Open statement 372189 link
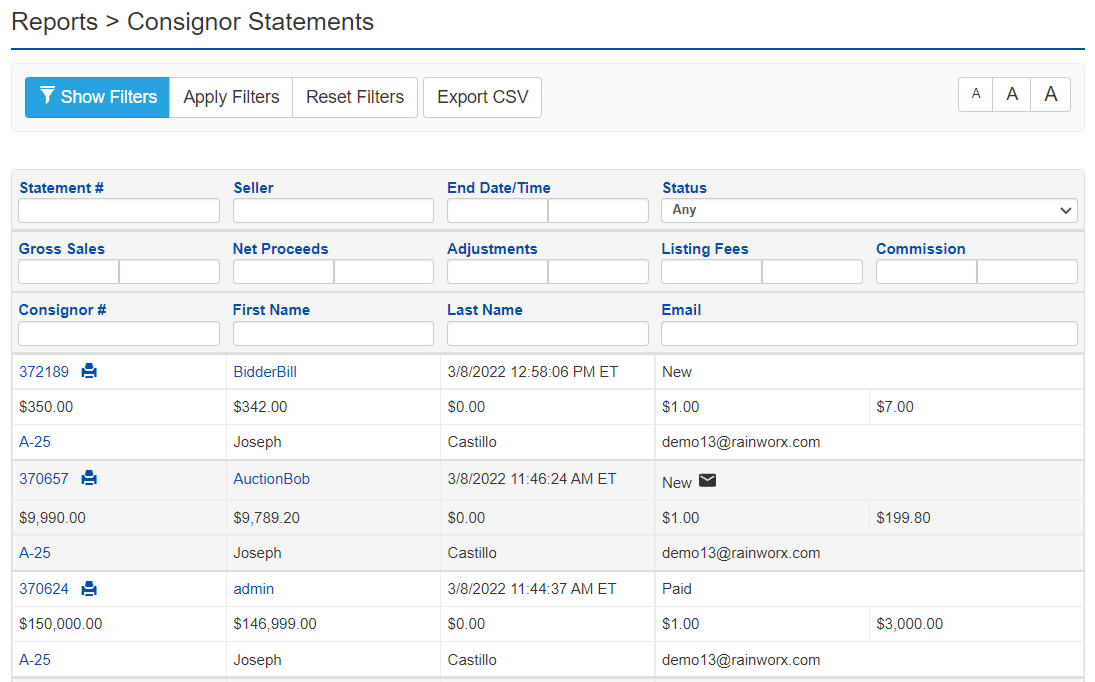The image size is (1095, 682). tap(44, 372)
